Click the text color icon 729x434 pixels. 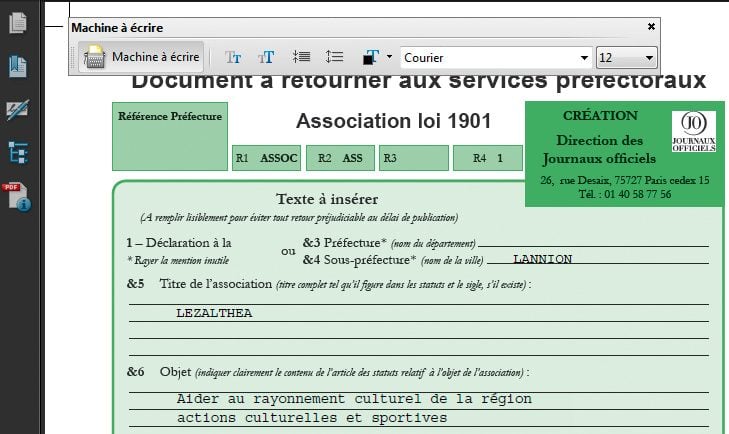click(x=371, y=57)
